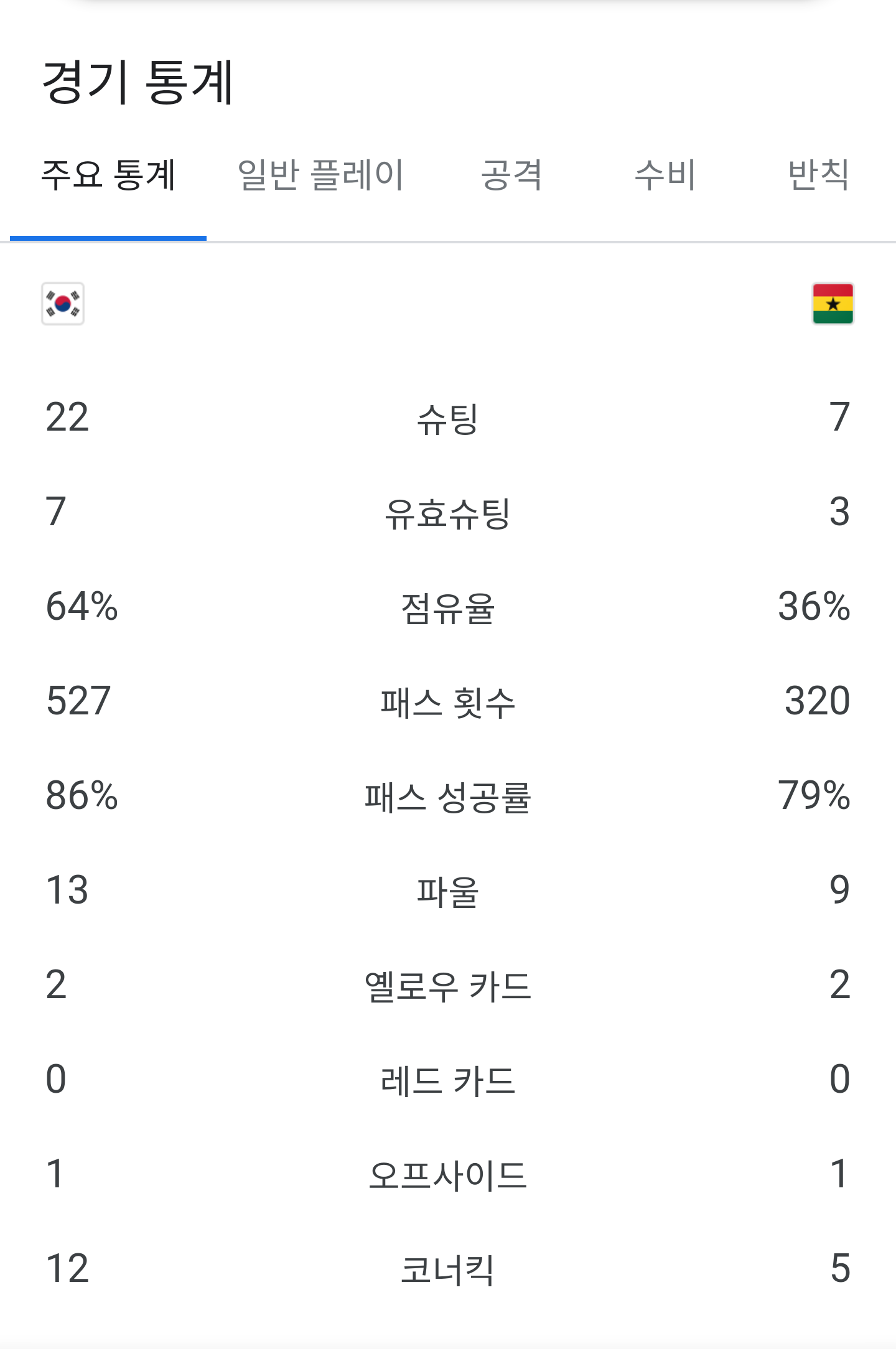Open the 수비 tab
This screenshot has height=1351, width=896.
[x=665, y=175]
